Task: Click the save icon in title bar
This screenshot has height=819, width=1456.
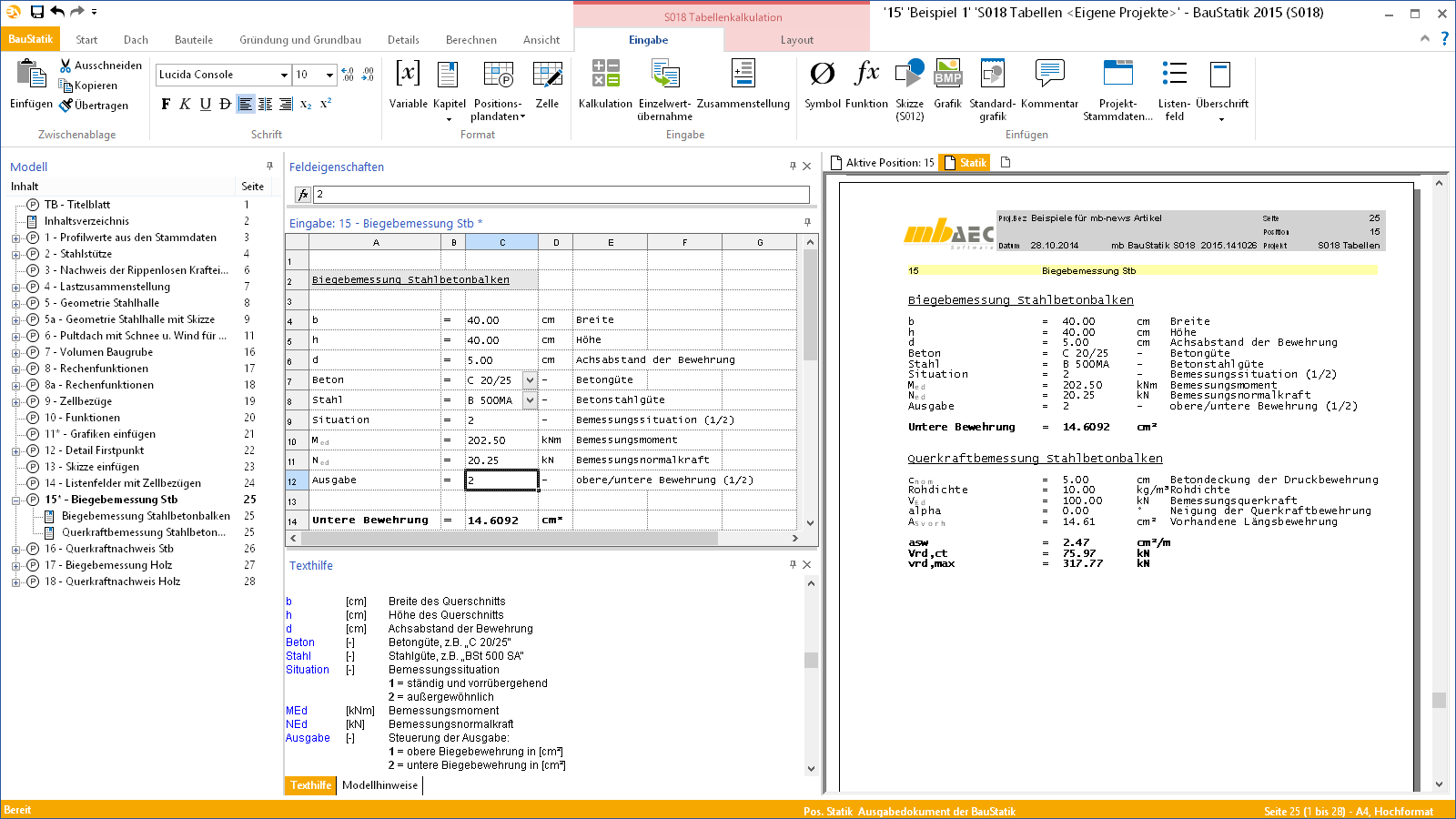Action: pyautogui.click(x=37, y=12)
